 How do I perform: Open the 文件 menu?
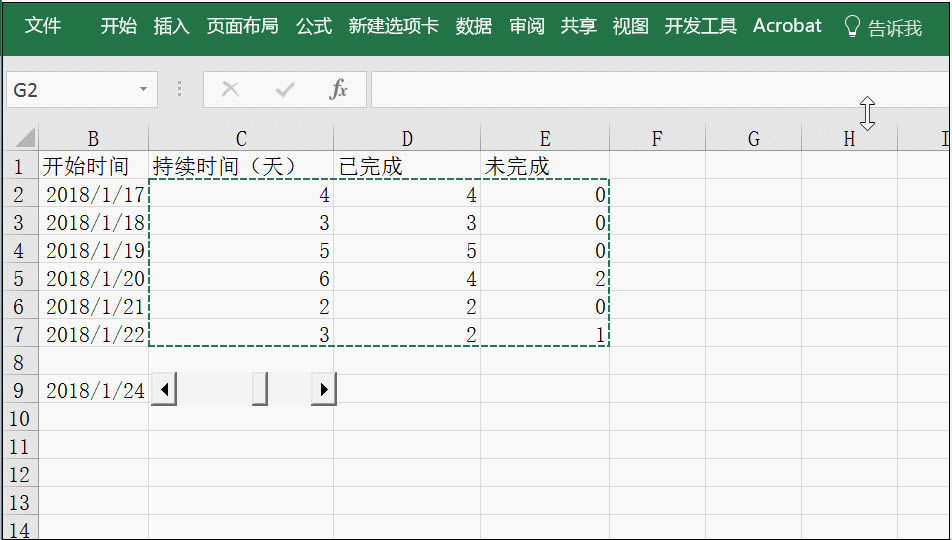[x=42, y=26]
